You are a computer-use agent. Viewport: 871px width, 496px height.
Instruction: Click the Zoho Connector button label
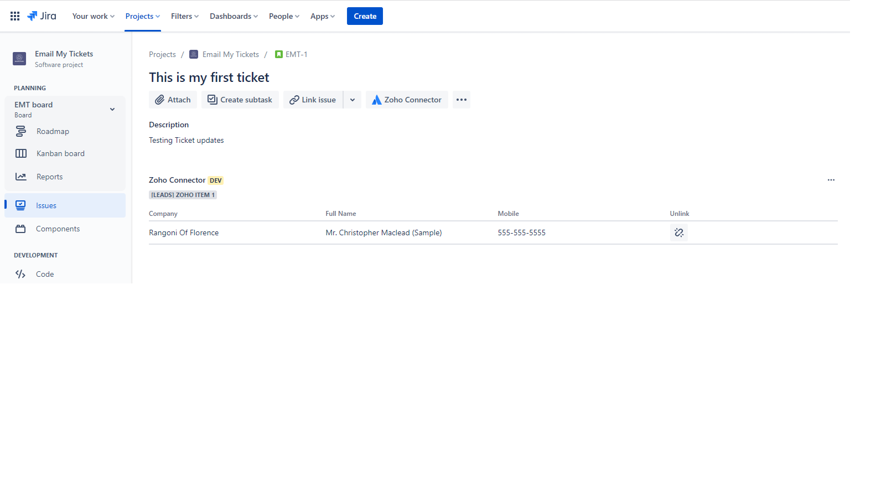pos(413,100)
